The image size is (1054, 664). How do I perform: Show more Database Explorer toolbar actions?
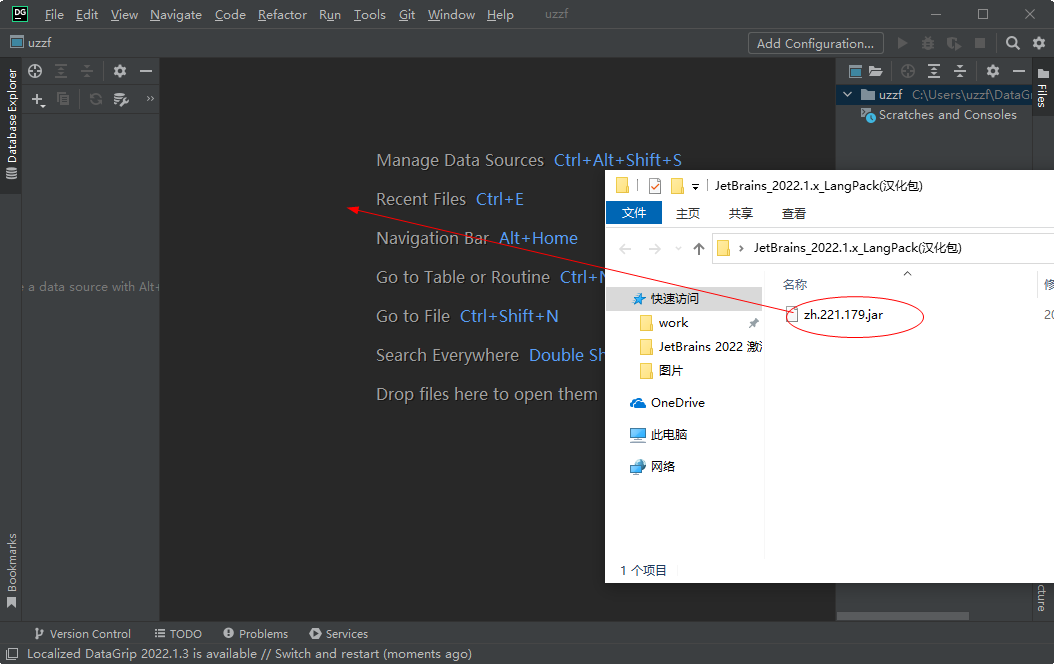coord(150,99)
